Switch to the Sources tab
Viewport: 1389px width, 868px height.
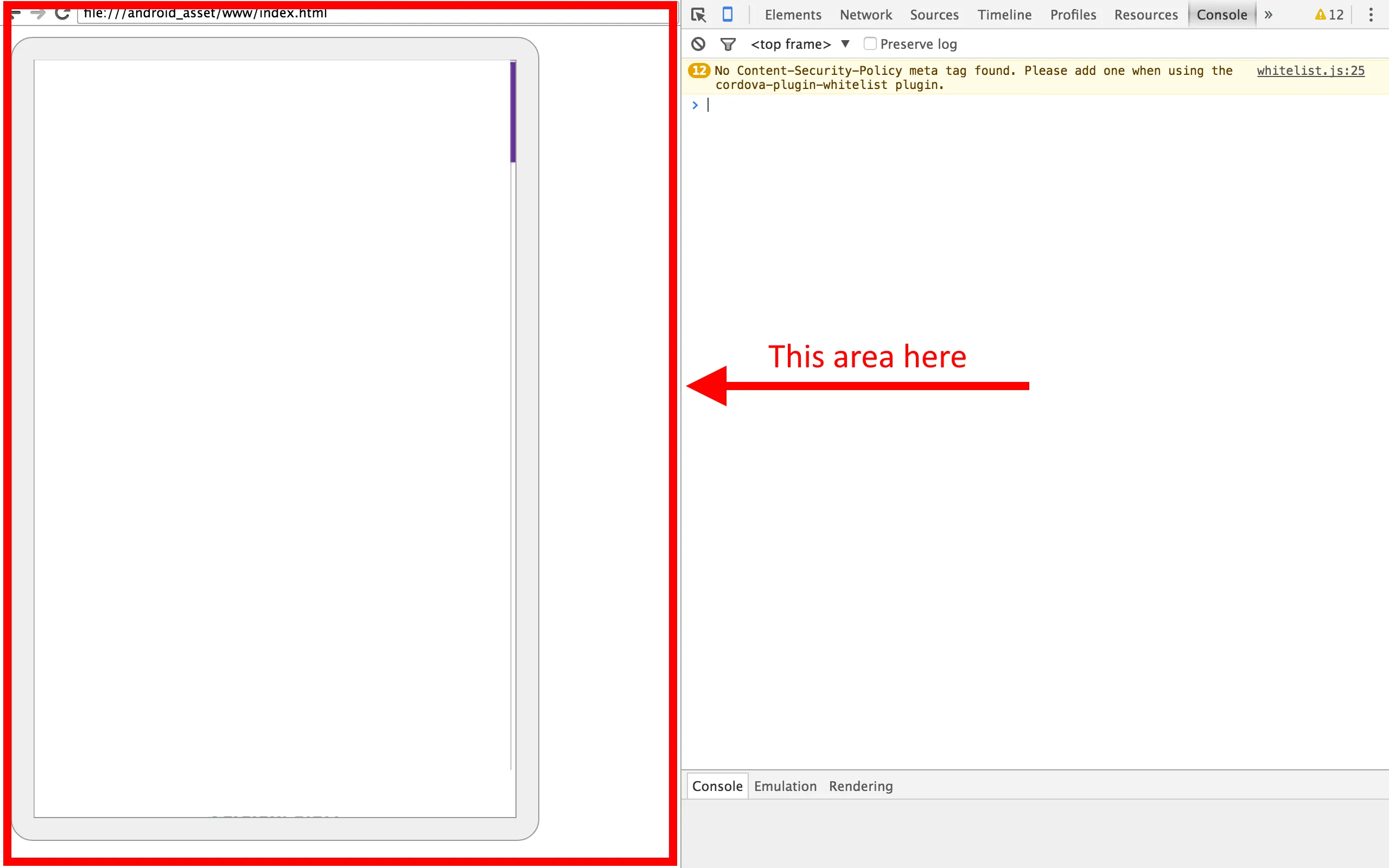coord(934,15)
